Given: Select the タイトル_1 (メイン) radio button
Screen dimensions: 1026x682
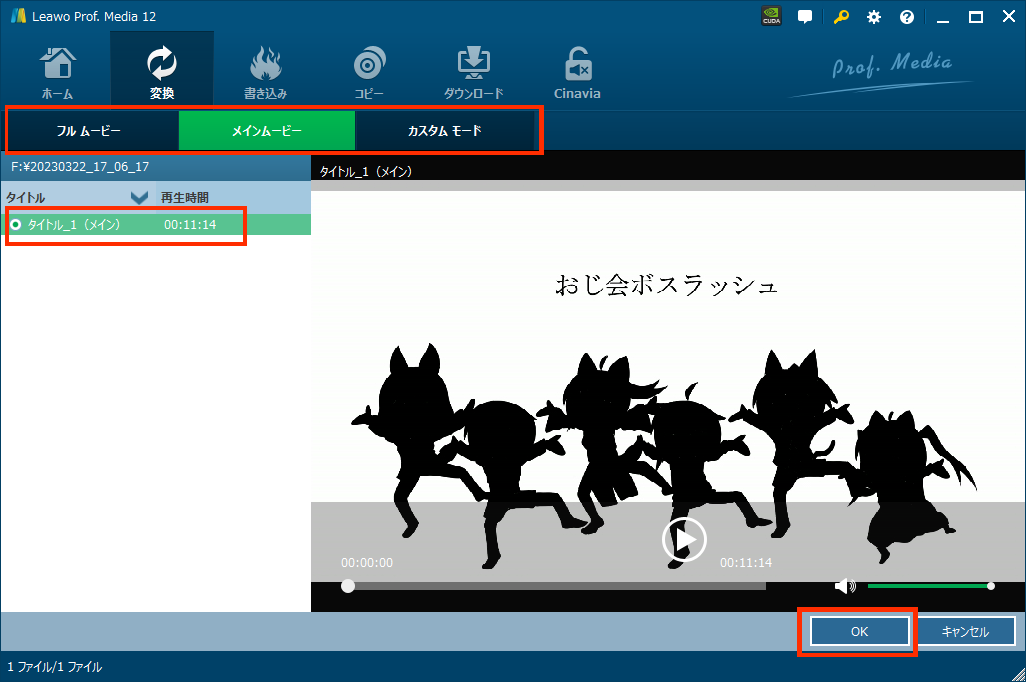Looking at the screenshot, I should [15, 225].
